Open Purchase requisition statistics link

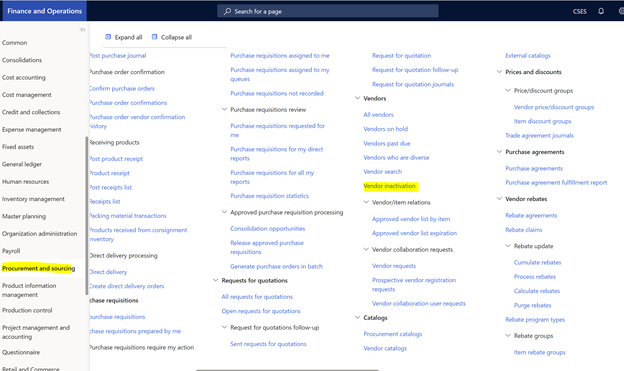pos(269,196)
